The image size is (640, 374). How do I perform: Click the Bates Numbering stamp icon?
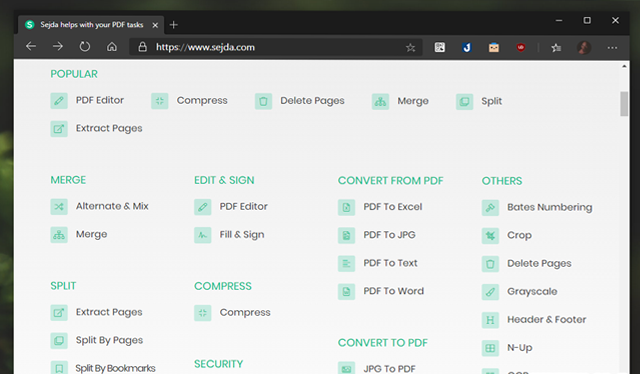click(490, 208)
